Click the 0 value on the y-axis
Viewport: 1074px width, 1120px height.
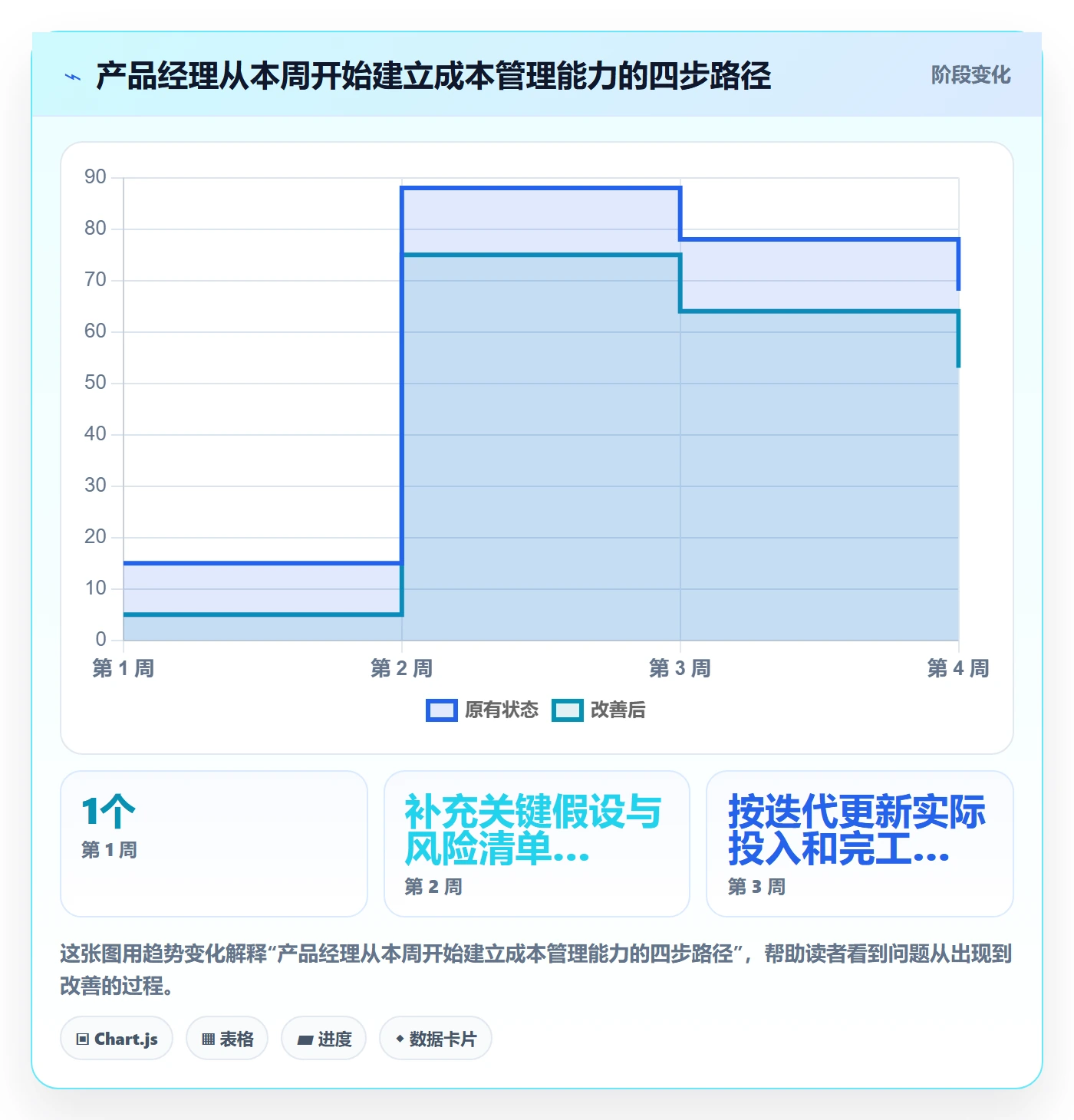(101, 640)
